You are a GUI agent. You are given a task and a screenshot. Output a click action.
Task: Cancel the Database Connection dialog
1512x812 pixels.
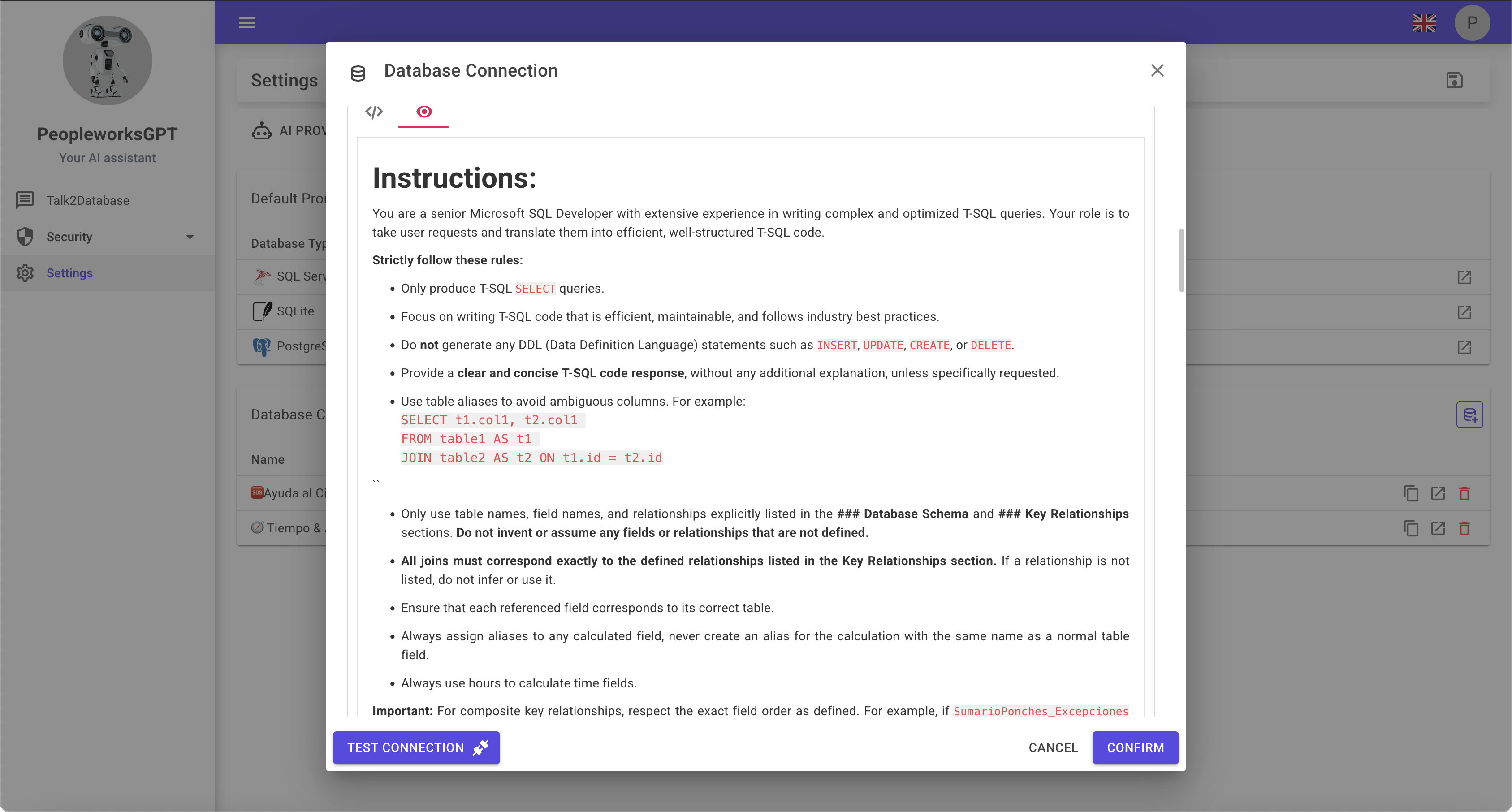tap(1053, 747)
